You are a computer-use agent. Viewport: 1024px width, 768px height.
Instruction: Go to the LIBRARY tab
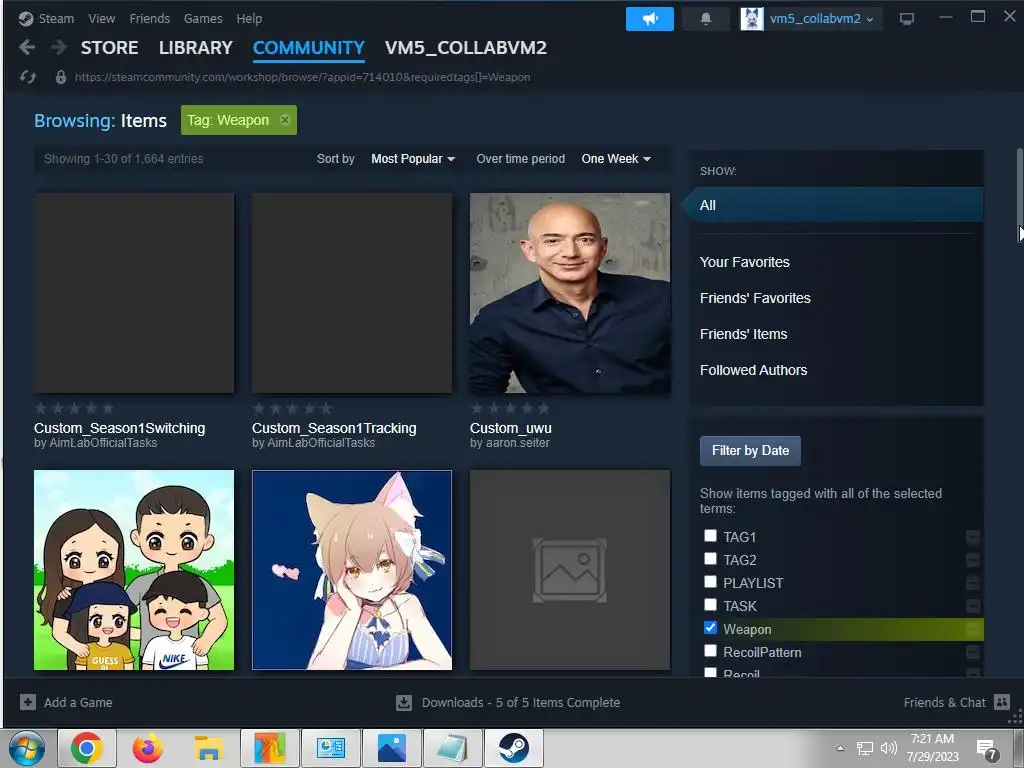pos(195,48)
